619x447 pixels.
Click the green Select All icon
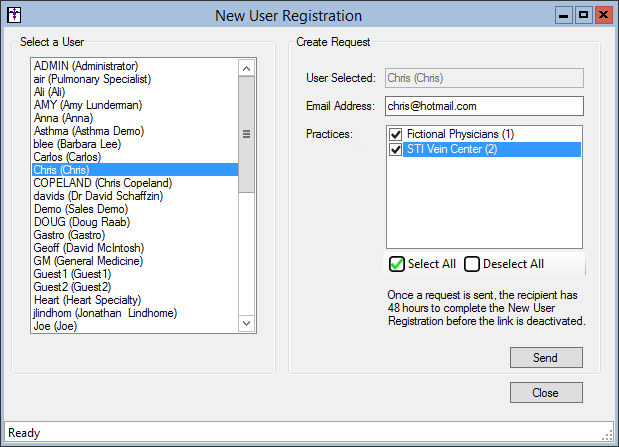(397, 264)
